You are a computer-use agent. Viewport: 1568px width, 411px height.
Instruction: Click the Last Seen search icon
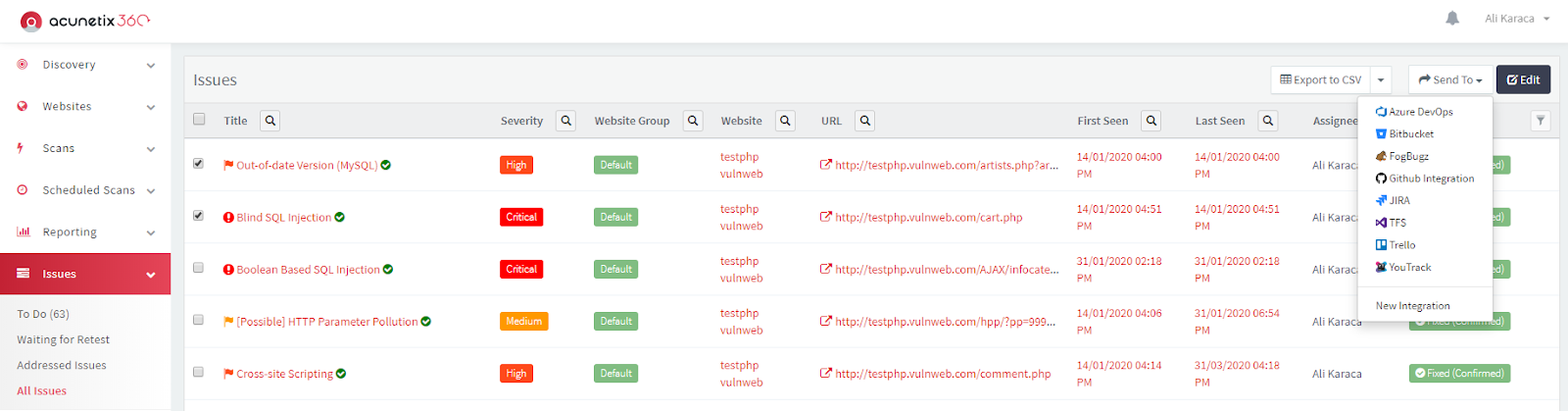click(1268, 121)
